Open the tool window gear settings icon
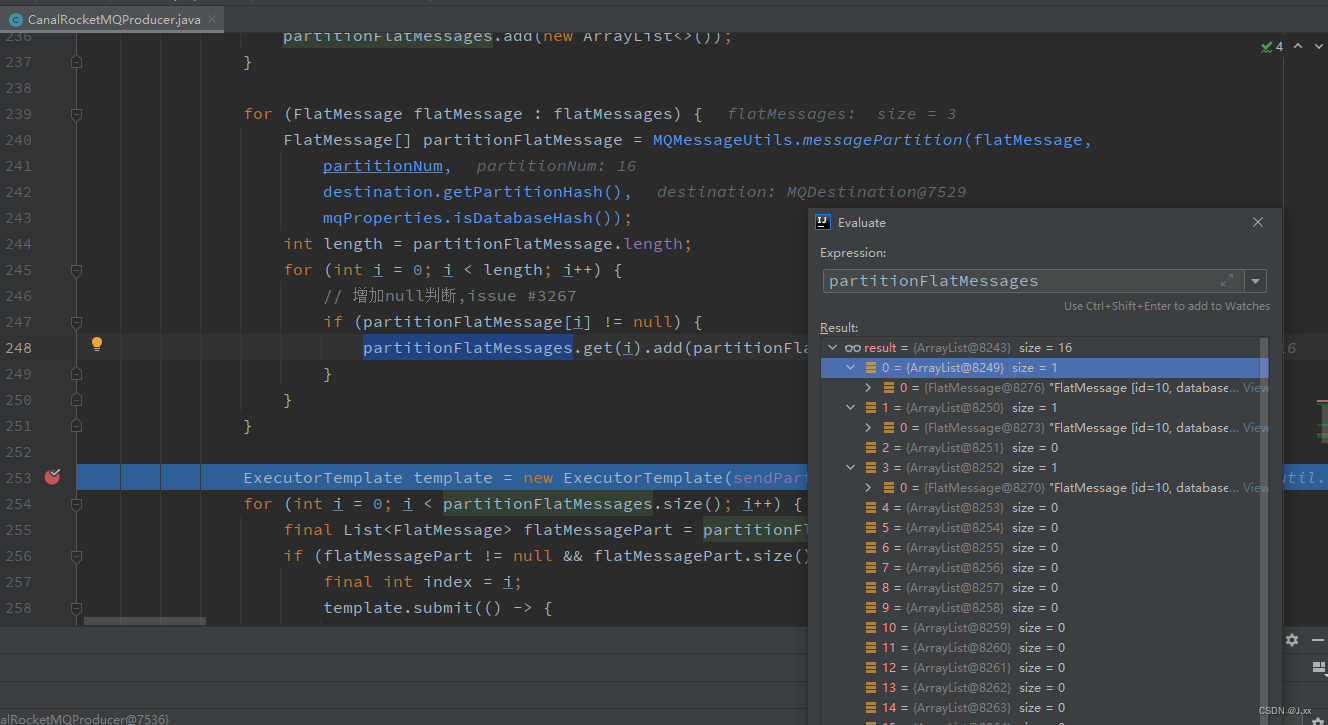This screenshot has height=725, width=1328. (x=1292, y=639)
